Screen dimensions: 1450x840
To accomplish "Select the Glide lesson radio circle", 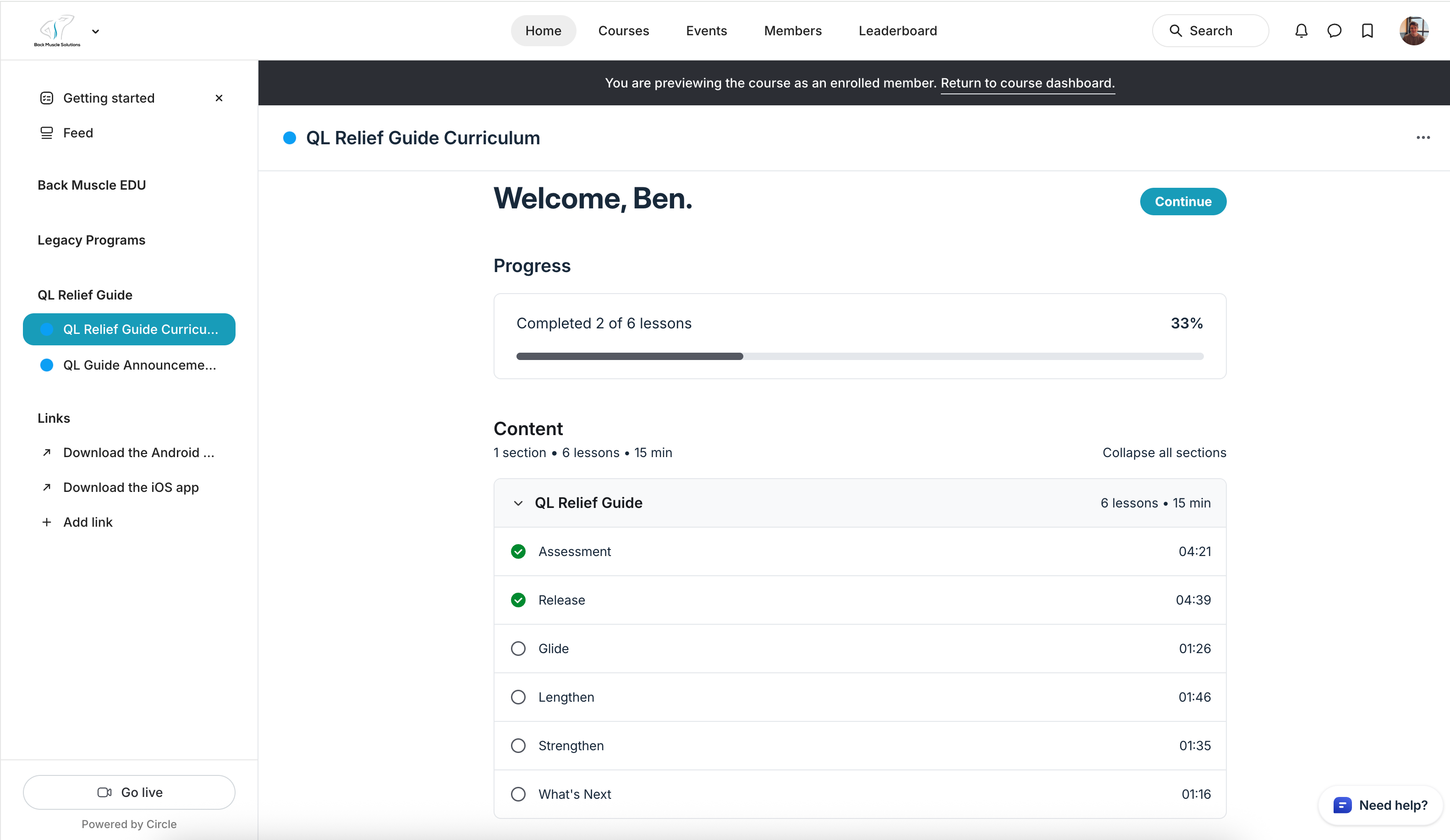I will 518,648.
